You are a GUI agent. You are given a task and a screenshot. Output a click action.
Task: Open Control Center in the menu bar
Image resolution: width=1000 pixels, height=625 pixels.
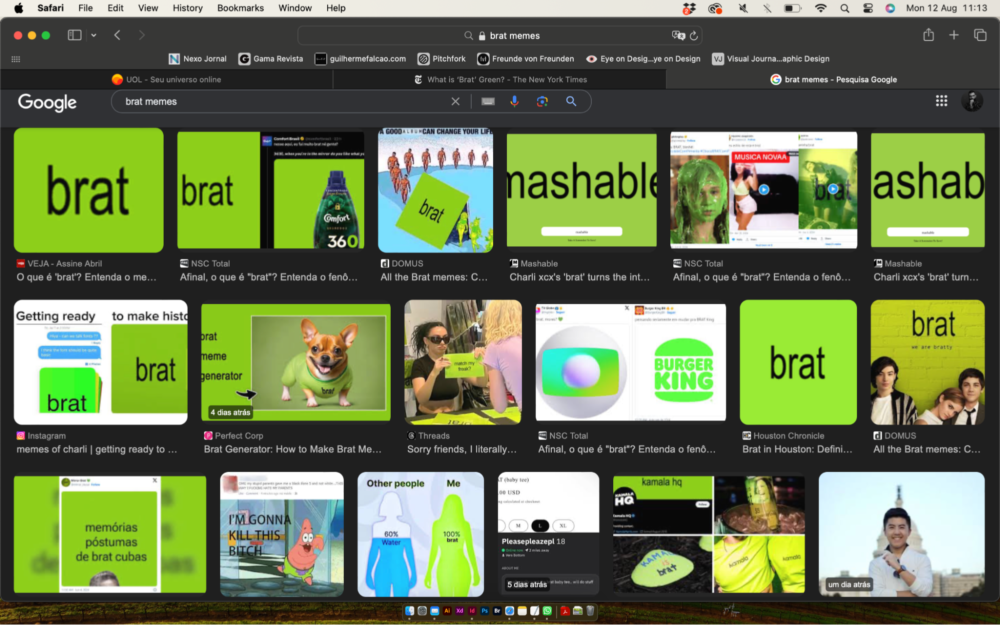tap(868, 8)
